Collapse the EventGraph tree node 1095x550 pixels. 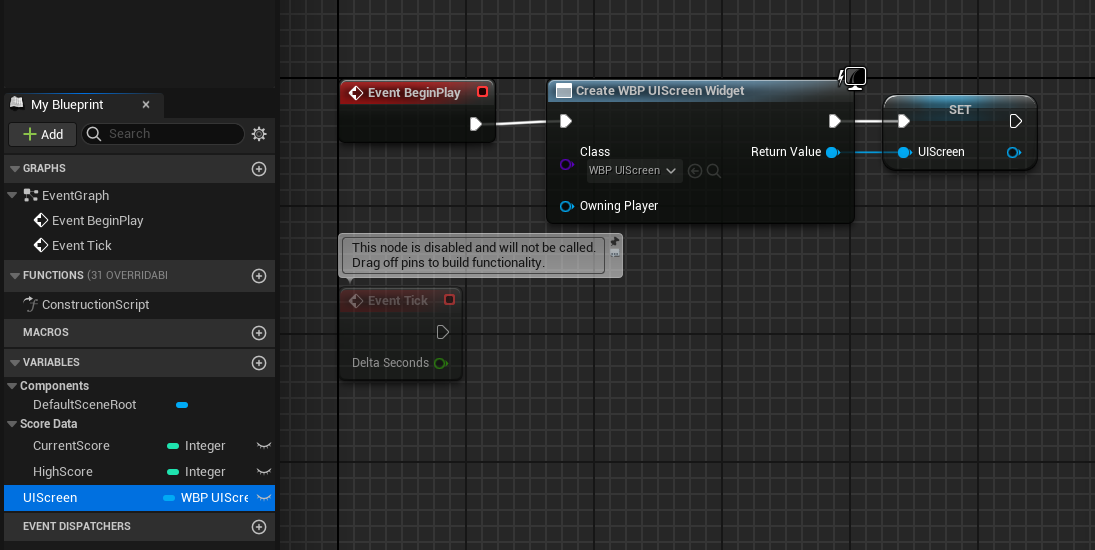pyautogui.click(x=12, y=195)
